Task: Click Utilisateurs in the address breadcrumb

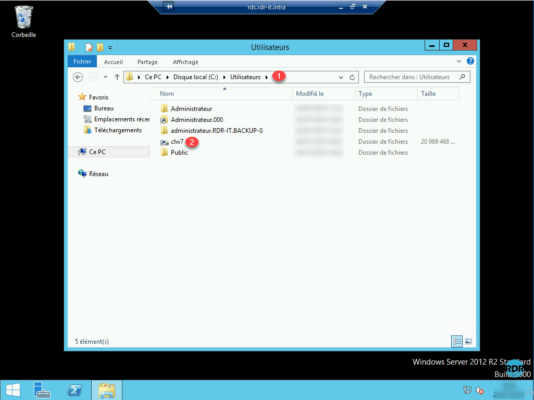Action: pos(245,77)
